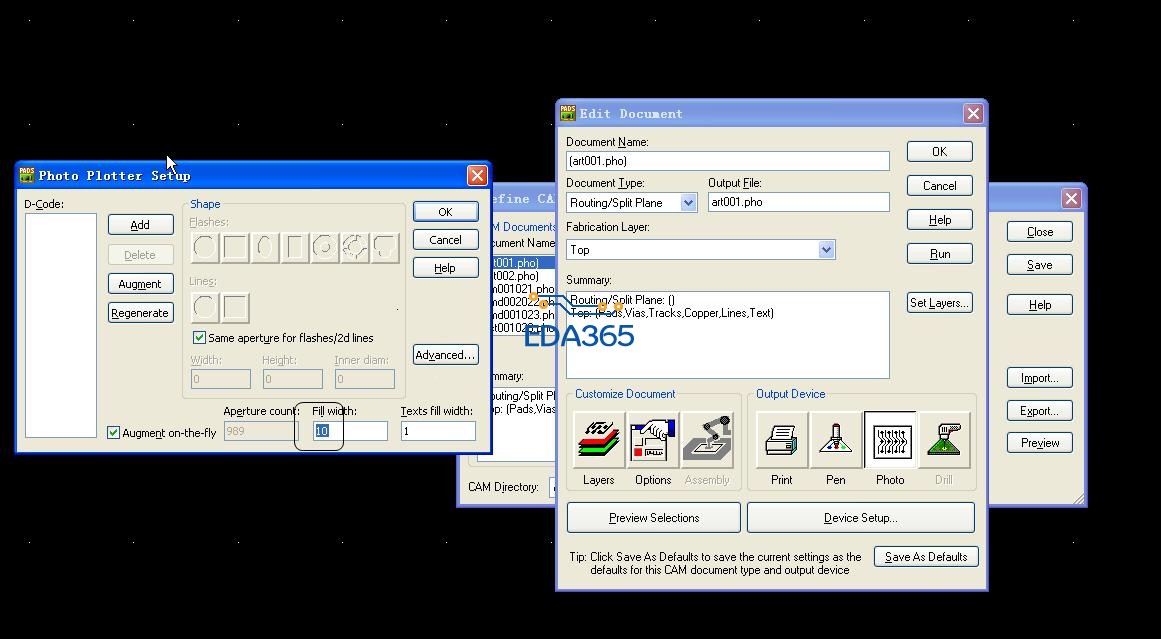Click Save in Define CAM Documents
Viewport: 1161px width, 639px height.
(1040, 265)
